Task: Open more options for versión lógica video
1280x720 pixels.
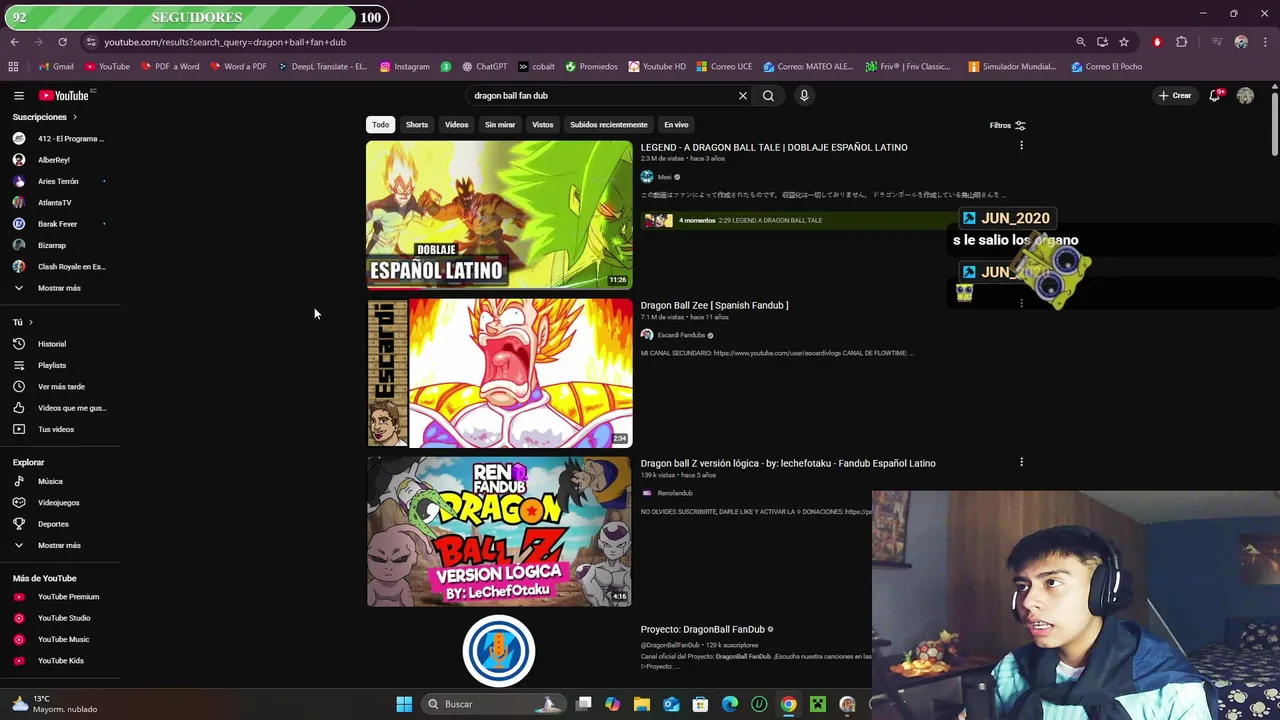Action: pos(1021,462)
